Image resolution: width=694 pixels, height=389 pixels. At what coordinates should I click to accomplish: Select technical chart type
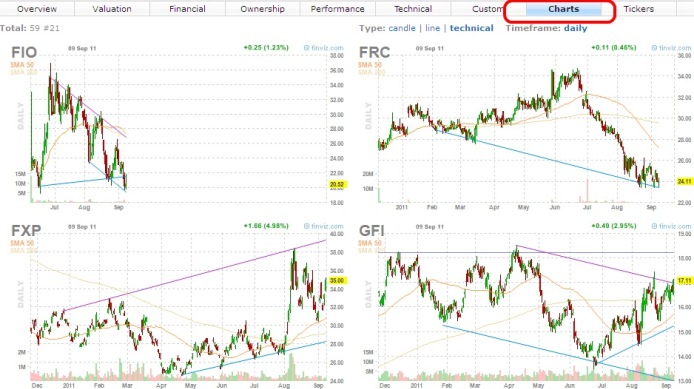coord(471,28)
